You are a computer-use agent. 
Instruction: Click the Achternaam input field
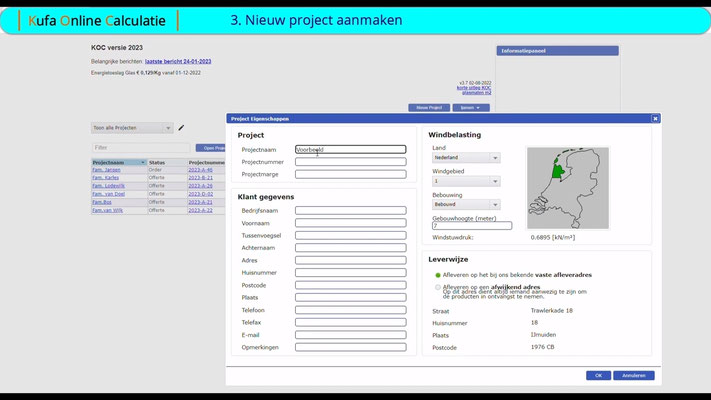(x=351, y=248)
